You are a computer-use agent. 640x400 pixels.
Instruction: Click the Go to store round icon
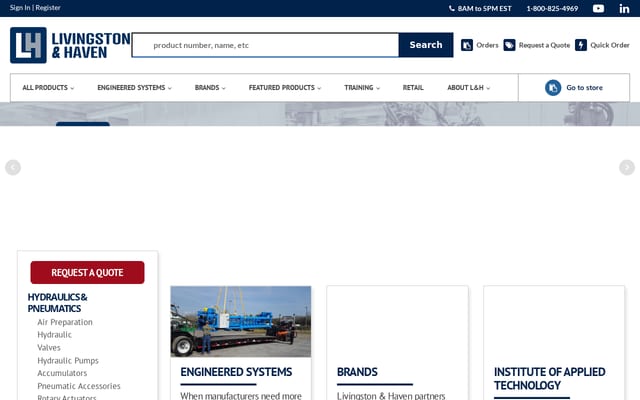coord(553,88)
